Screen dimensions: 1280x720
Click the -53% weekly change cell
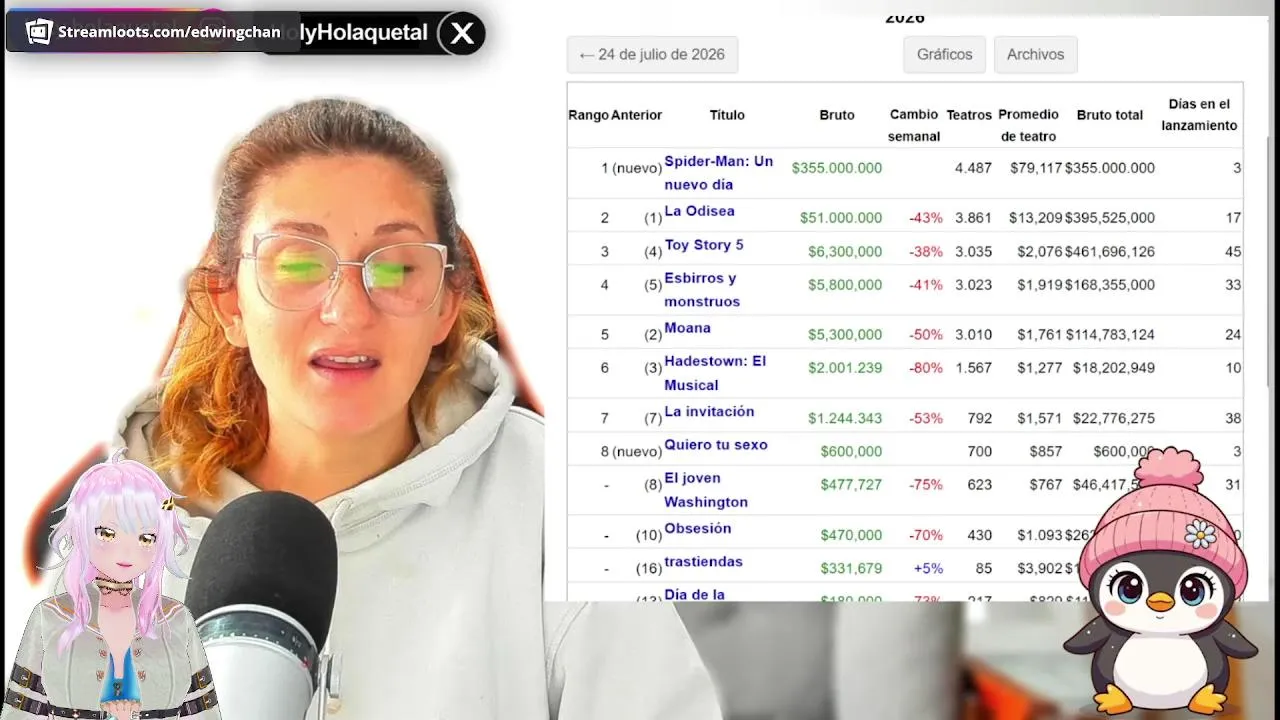click(x=926, y=418)
